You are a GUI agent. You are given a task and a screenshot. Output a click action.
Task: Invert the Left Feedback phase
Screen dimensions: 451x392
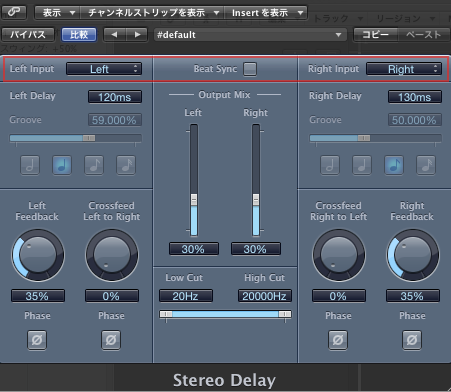tap(37, 340)
